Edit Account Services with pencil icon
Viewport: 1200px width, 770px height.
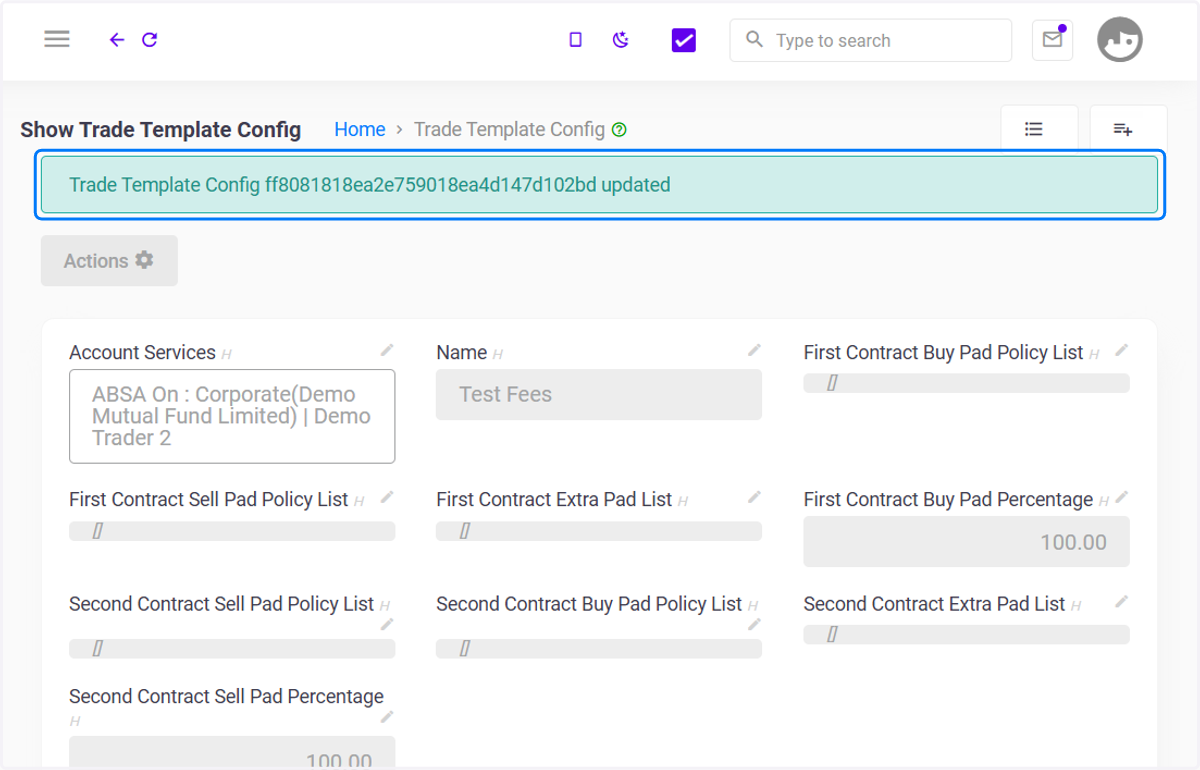tap(387, 350)
